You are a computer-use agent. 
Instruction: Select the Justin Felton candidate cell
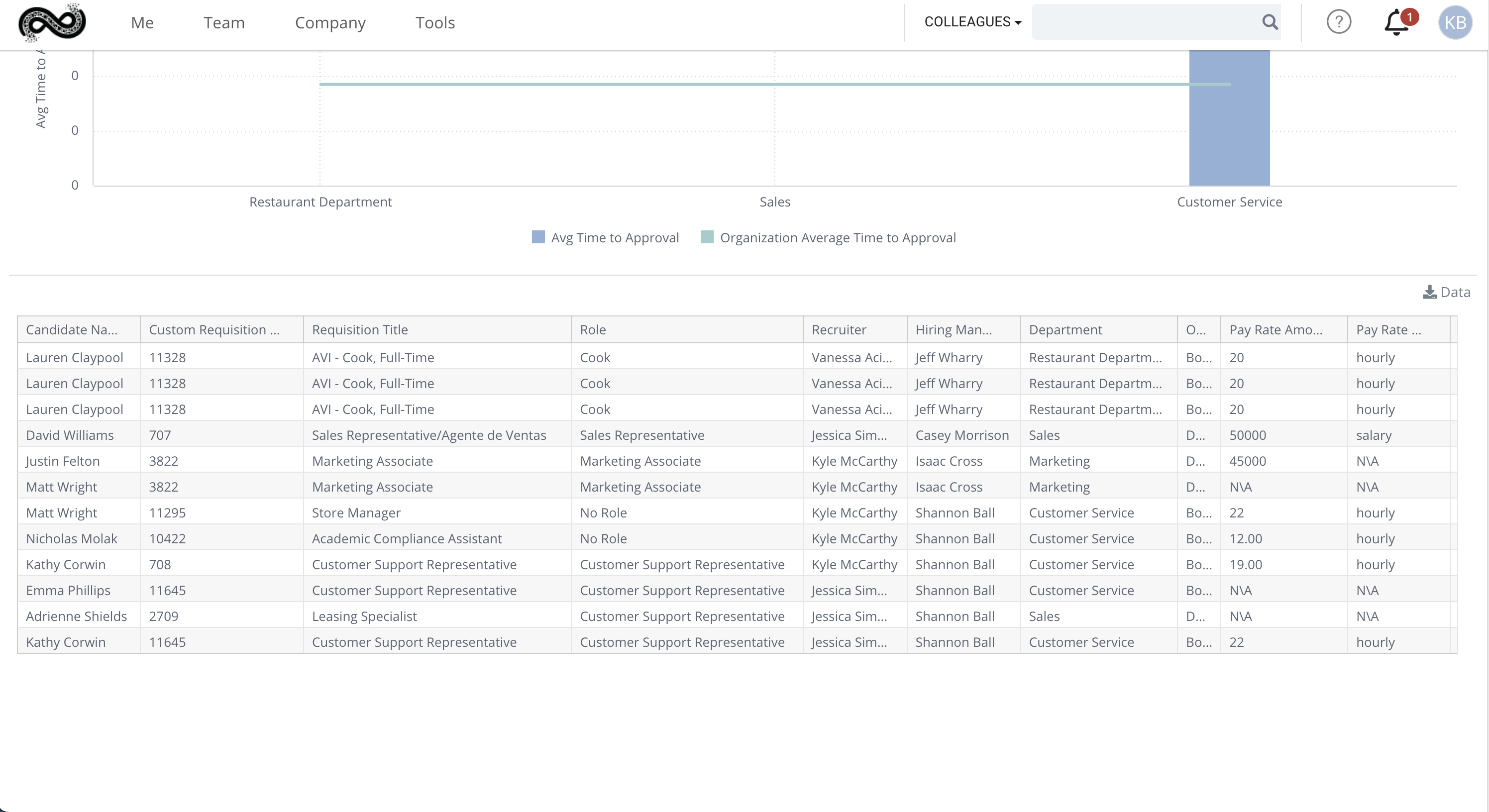click(79, 461)
